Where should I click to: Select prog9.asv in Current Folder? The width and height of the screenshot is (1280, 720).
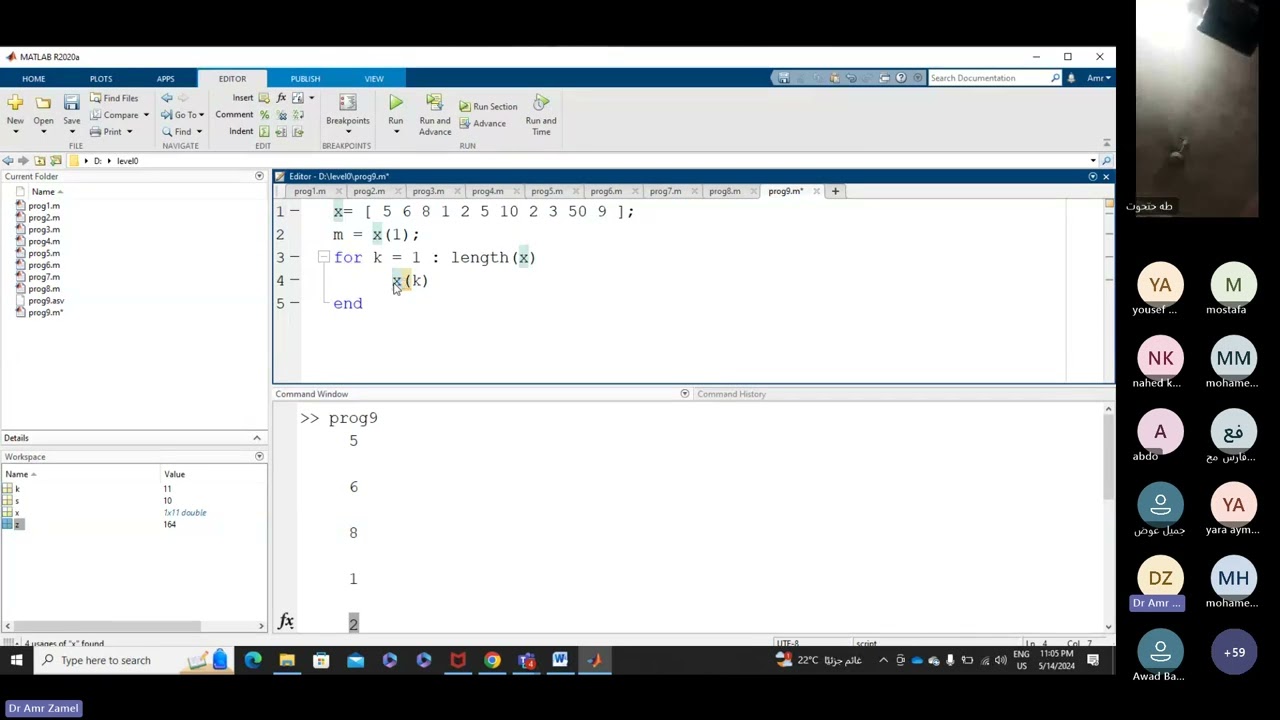[45, 301]
